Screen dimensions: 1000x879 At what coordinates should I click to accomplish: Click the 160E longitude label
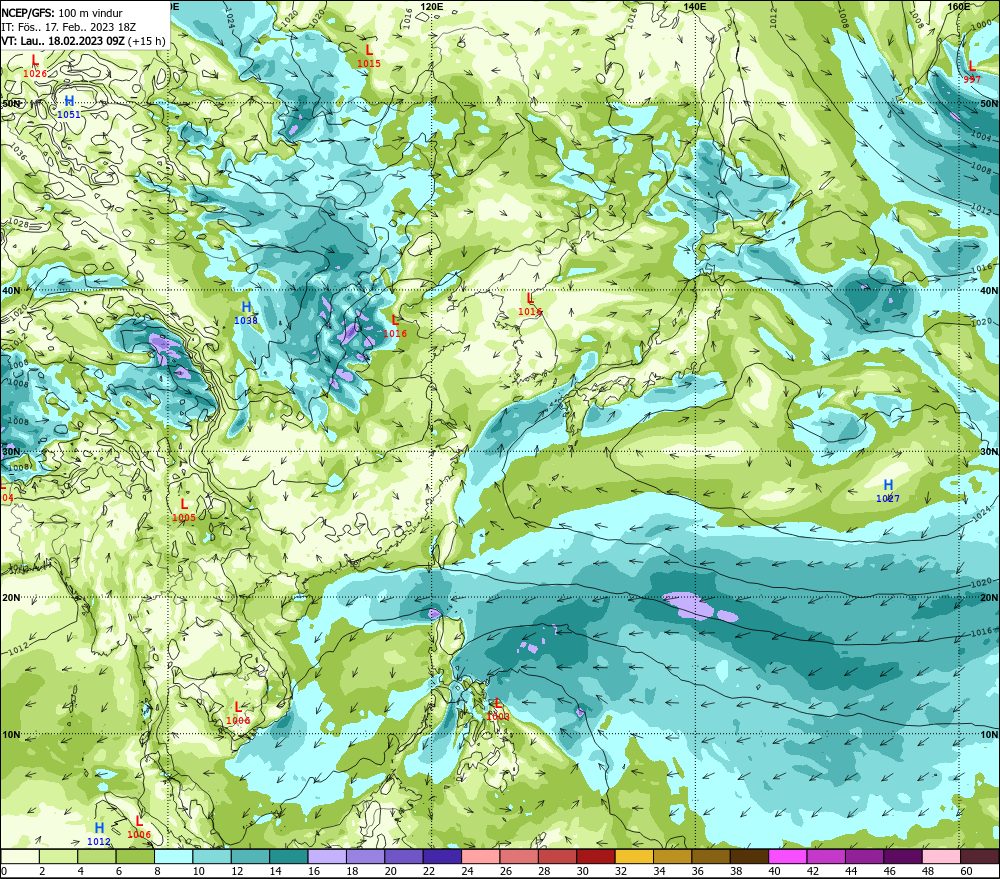point(959,6)
